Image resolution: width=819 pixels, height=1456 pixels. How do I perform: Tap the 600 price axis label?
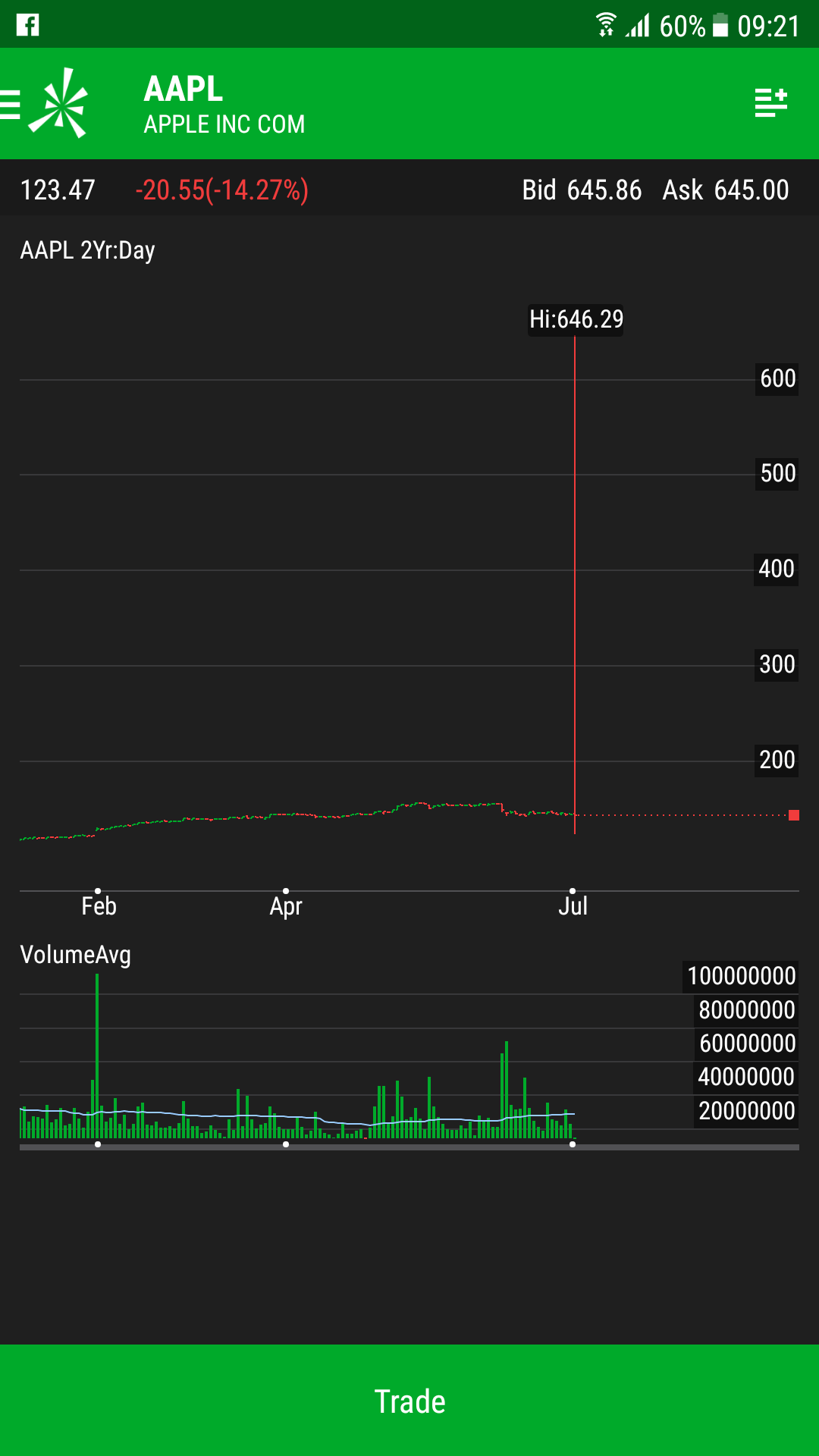(777, 378)
